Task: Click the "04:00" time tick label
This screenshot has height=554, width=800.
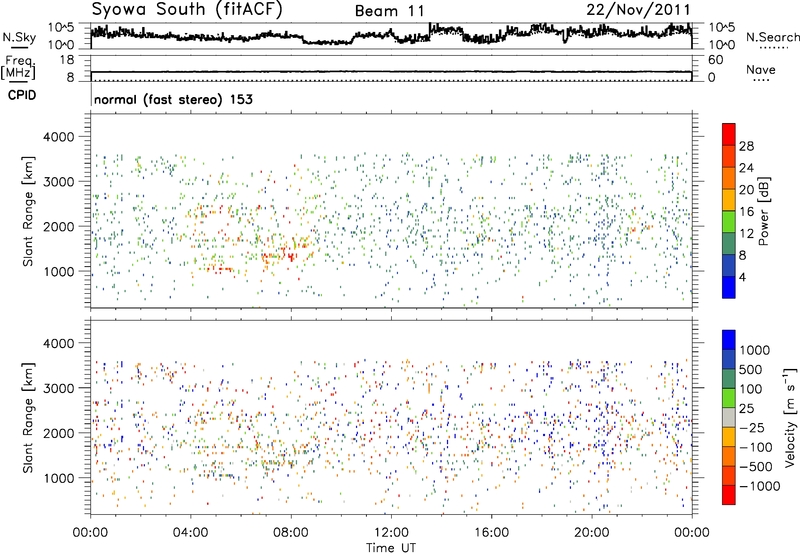Action: (x=190, y=533)
